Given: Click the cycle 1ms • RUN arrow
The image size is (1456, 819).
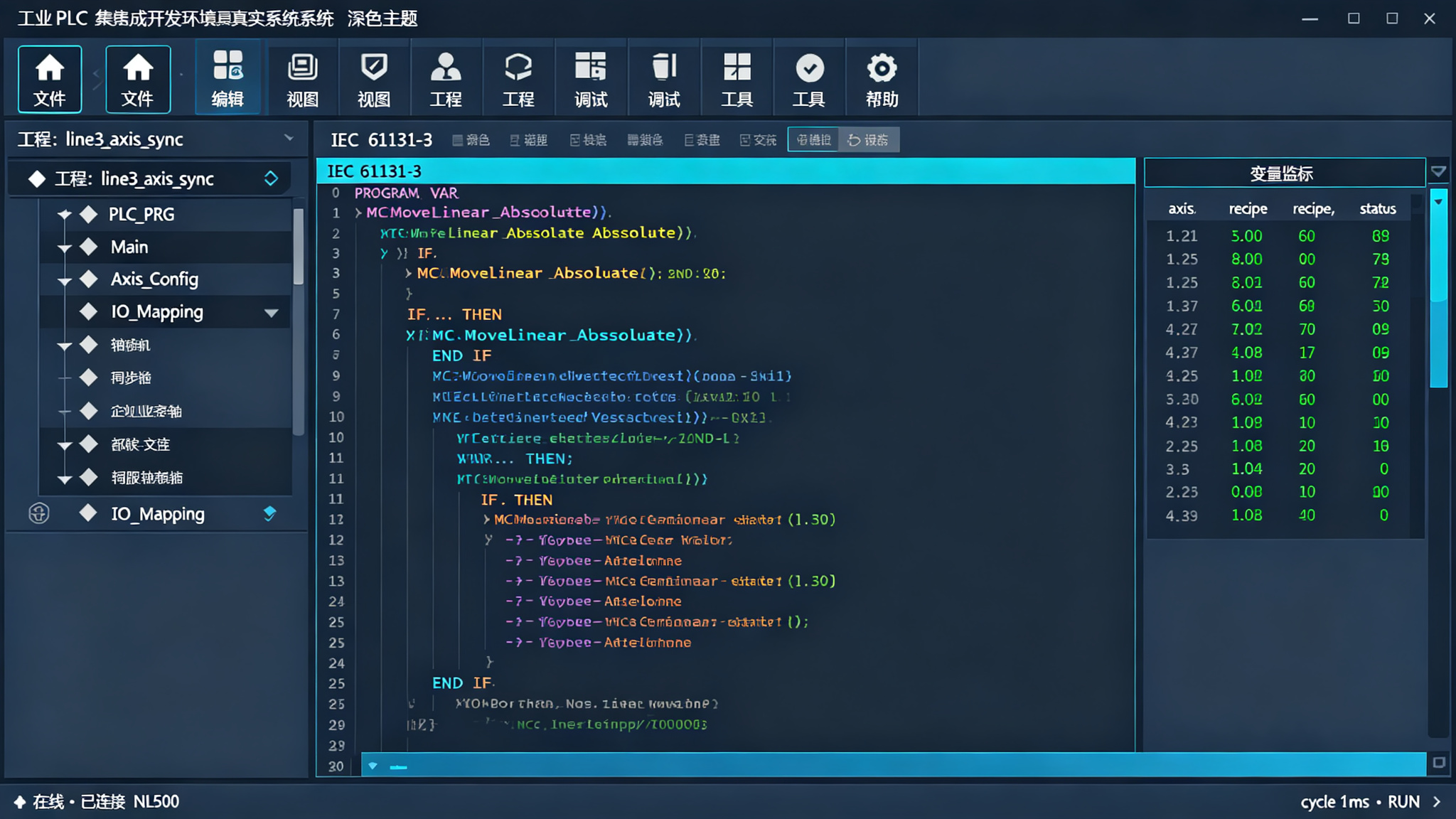Looking at the screenshot, I should tap(1437, 802).
